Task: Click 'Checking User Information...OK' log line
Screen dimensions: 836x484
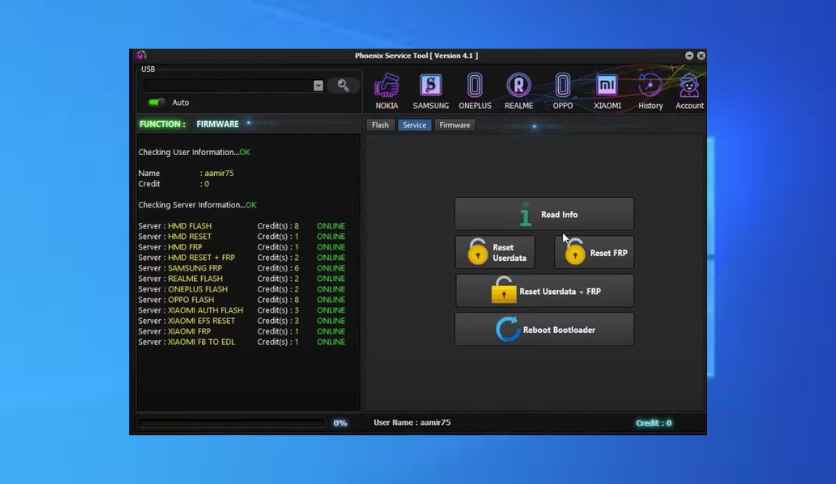Action: (194, 152)
